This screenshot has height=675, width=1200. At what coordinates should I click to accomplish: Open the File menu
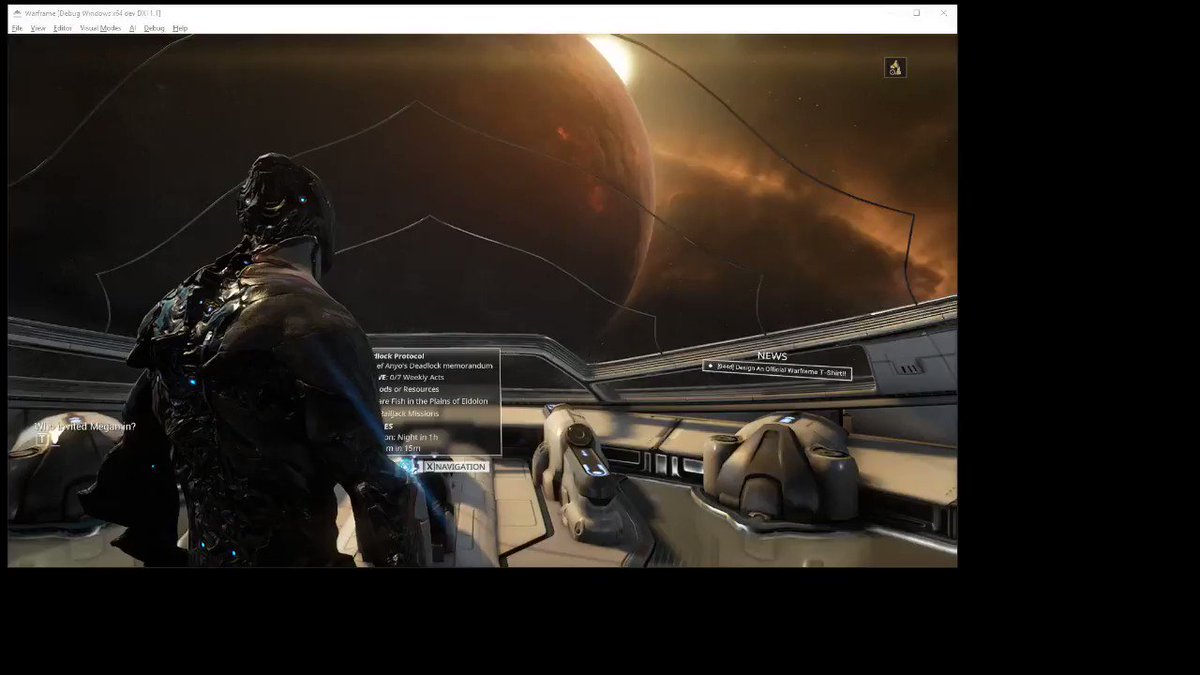[17, 28]
